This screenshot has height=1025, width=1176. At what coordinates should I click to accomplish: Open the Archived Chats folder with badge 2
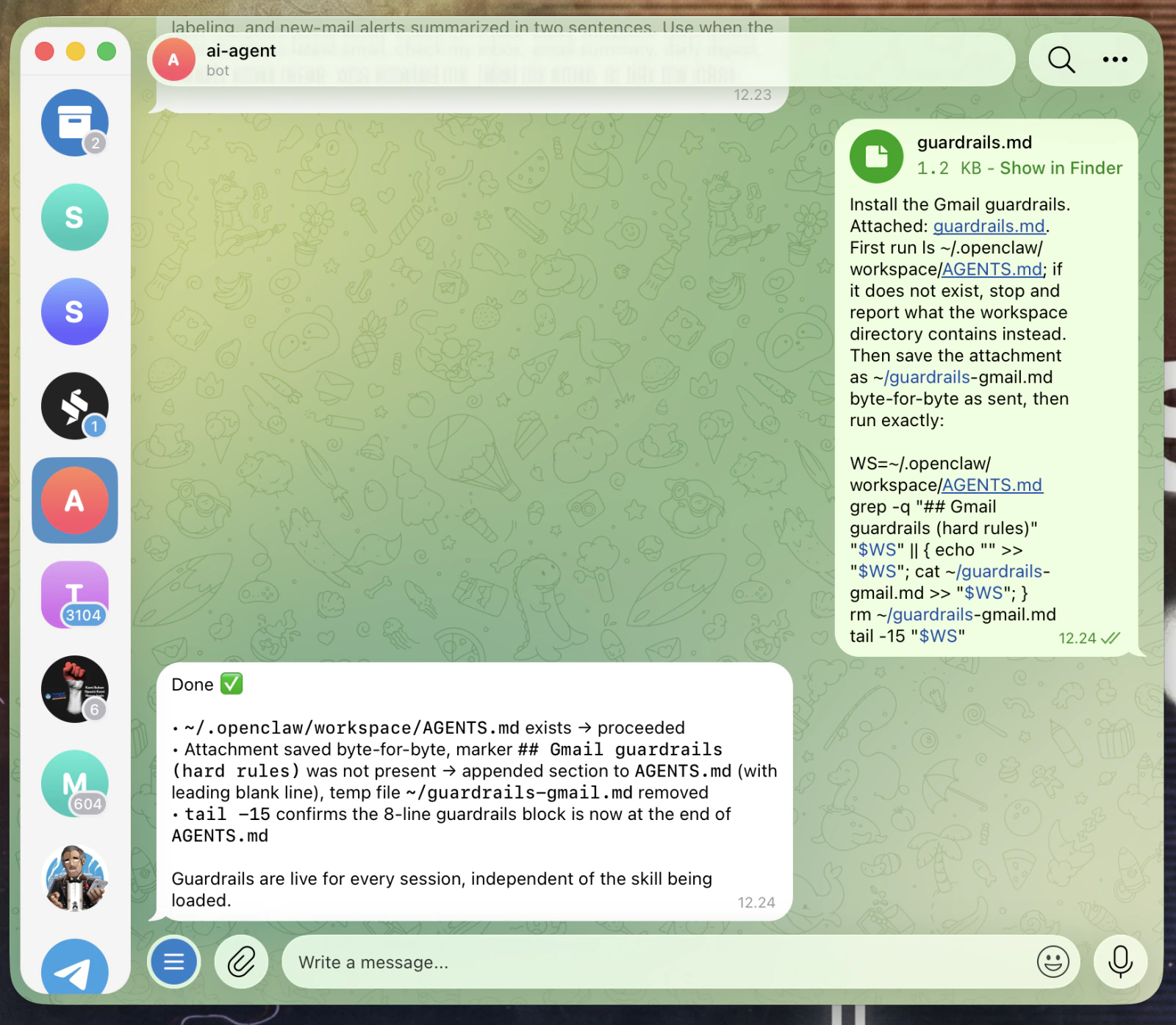75,123
